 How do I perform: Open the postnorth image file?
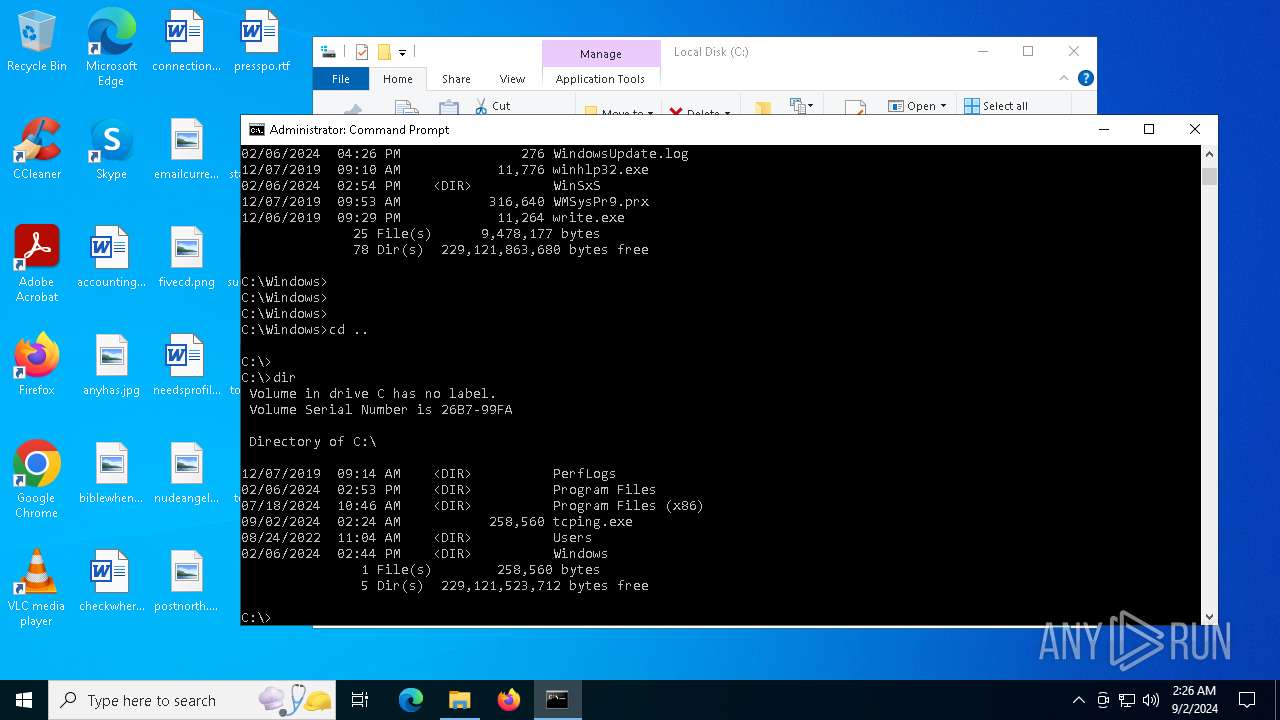point(186,581)
